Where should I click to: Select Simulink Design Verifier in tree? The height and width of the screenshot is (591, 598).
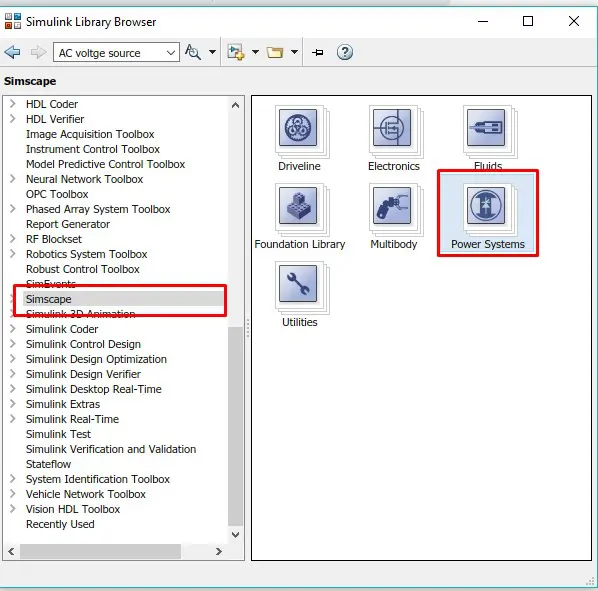(83, 374)
